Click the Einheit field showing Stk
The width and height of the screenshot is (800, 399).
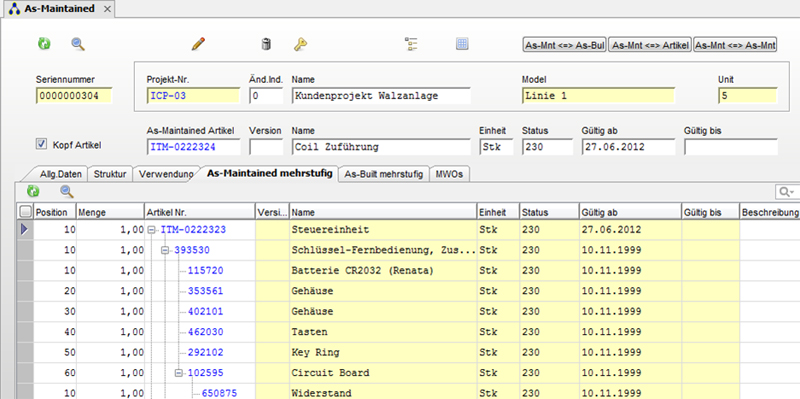pos(496,147)
